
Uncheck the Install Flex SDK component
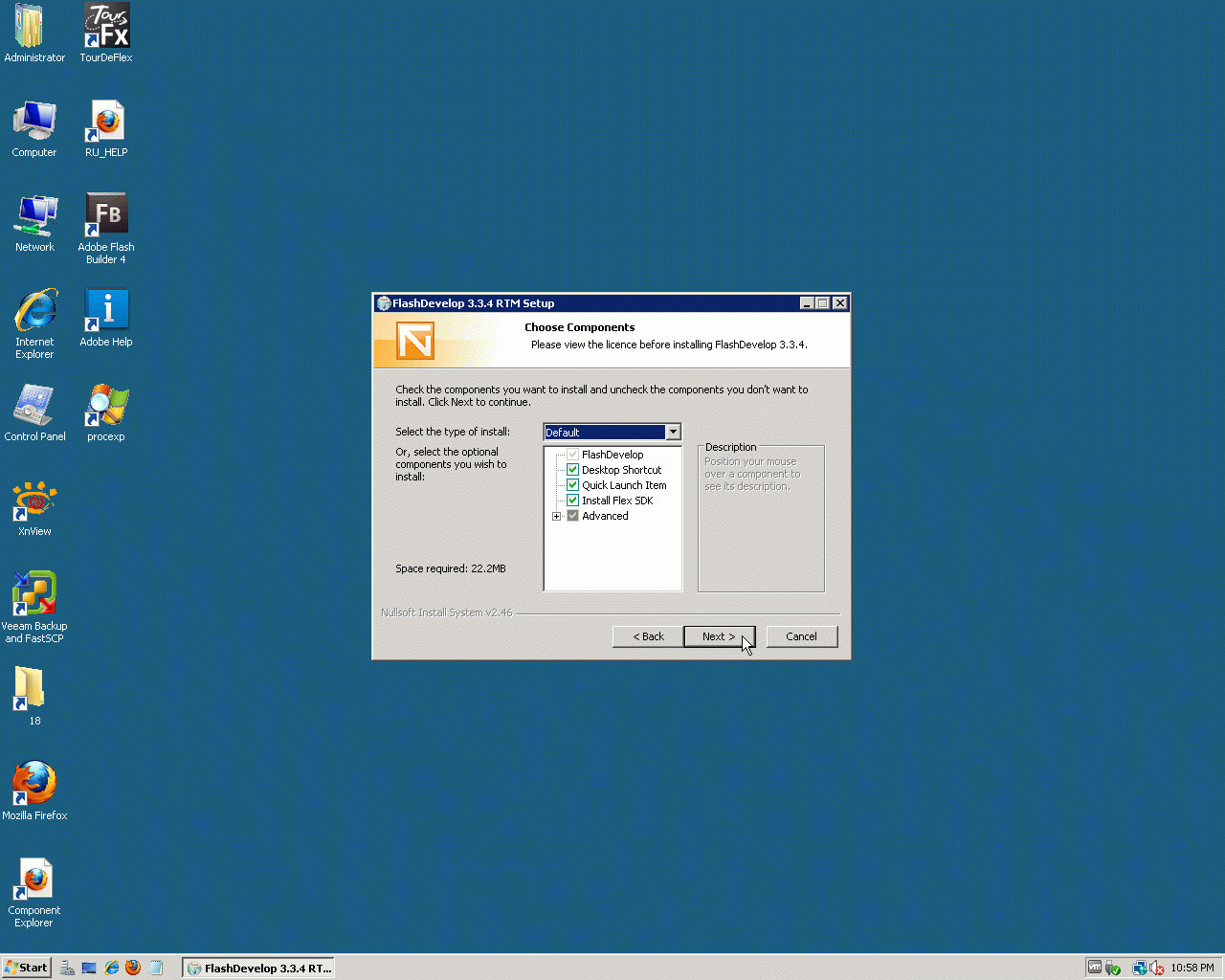click(x=572, y=501)
